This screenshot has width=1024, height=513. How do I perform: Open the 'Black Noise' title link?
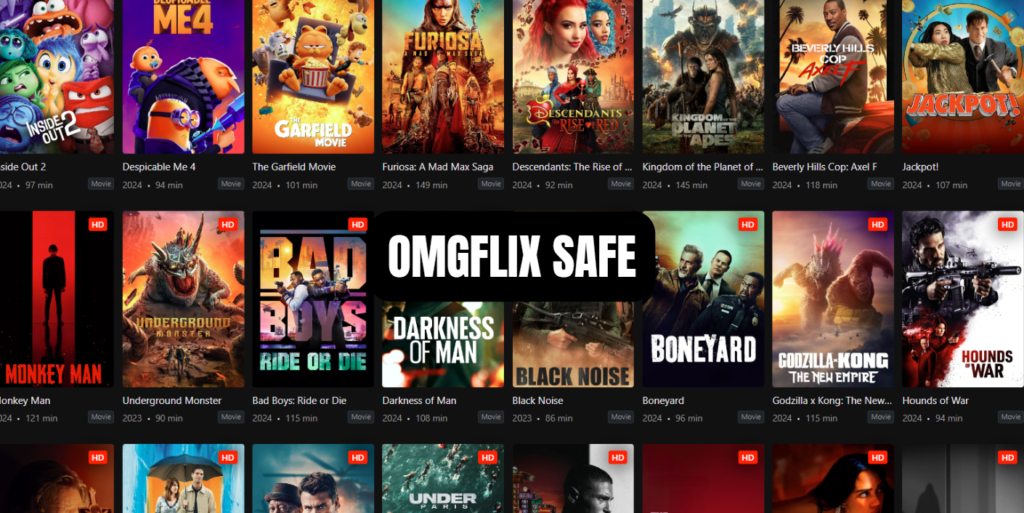pyautogui.click(x=537, y=401)
